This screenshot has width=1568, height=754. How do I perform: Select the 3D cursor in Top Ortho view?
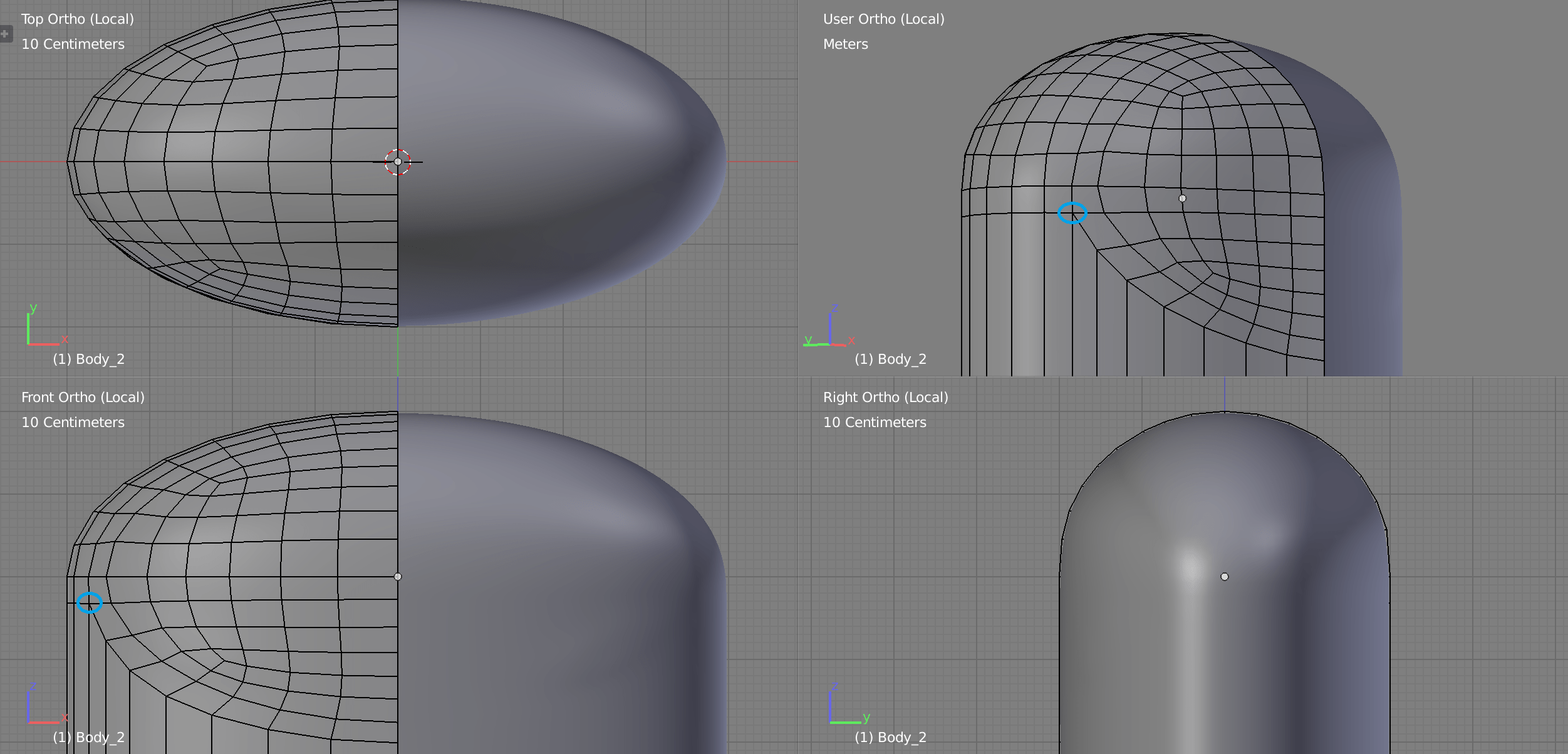click(397, 162)
